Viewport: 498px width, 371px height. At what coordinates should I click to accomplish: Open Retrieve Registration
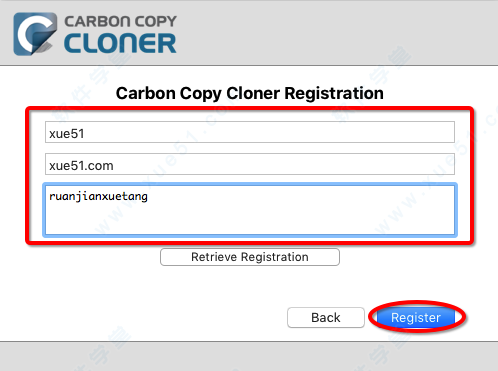coord(250,257)
